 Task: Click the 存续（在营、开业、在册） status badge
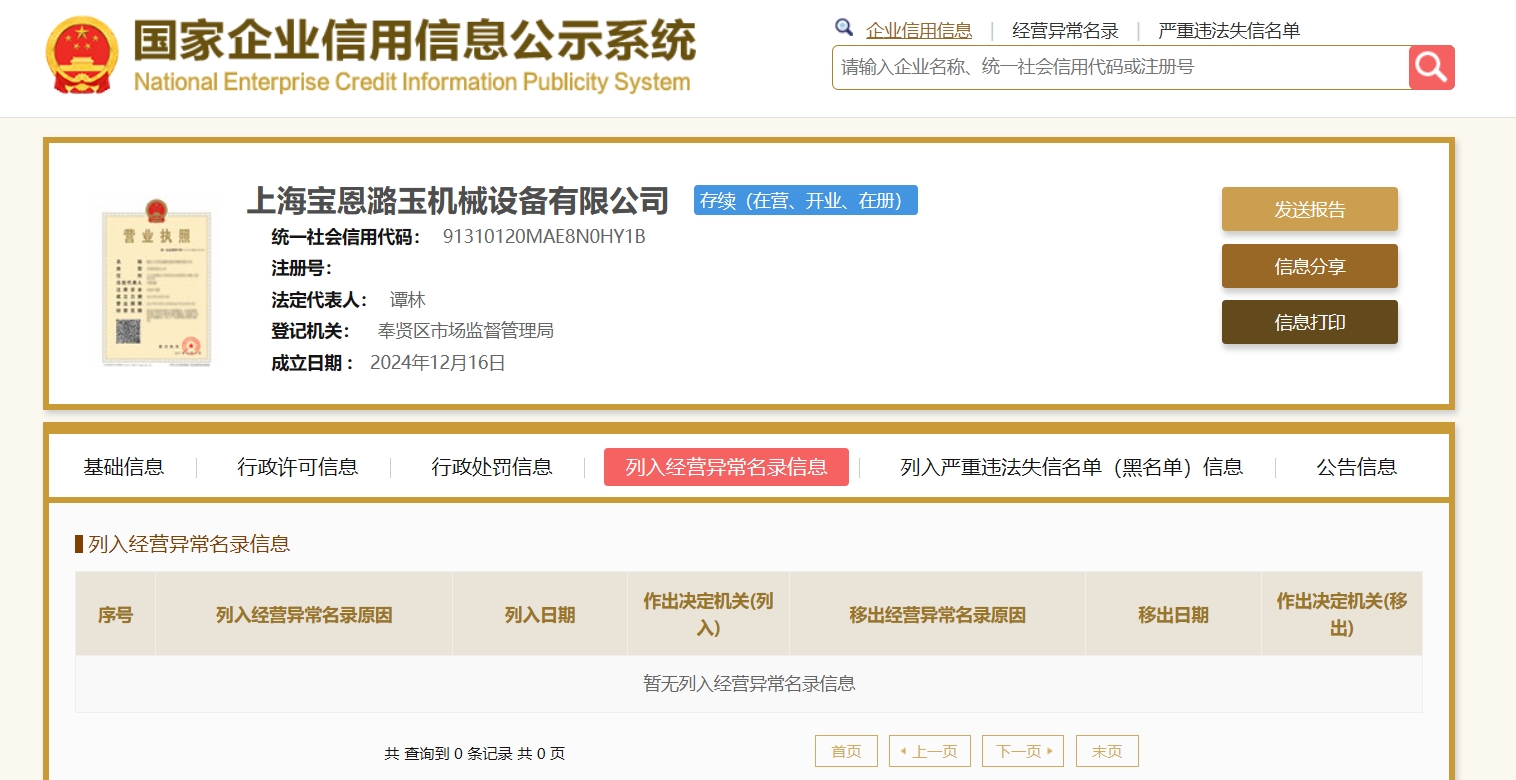[x=806, y=200]
